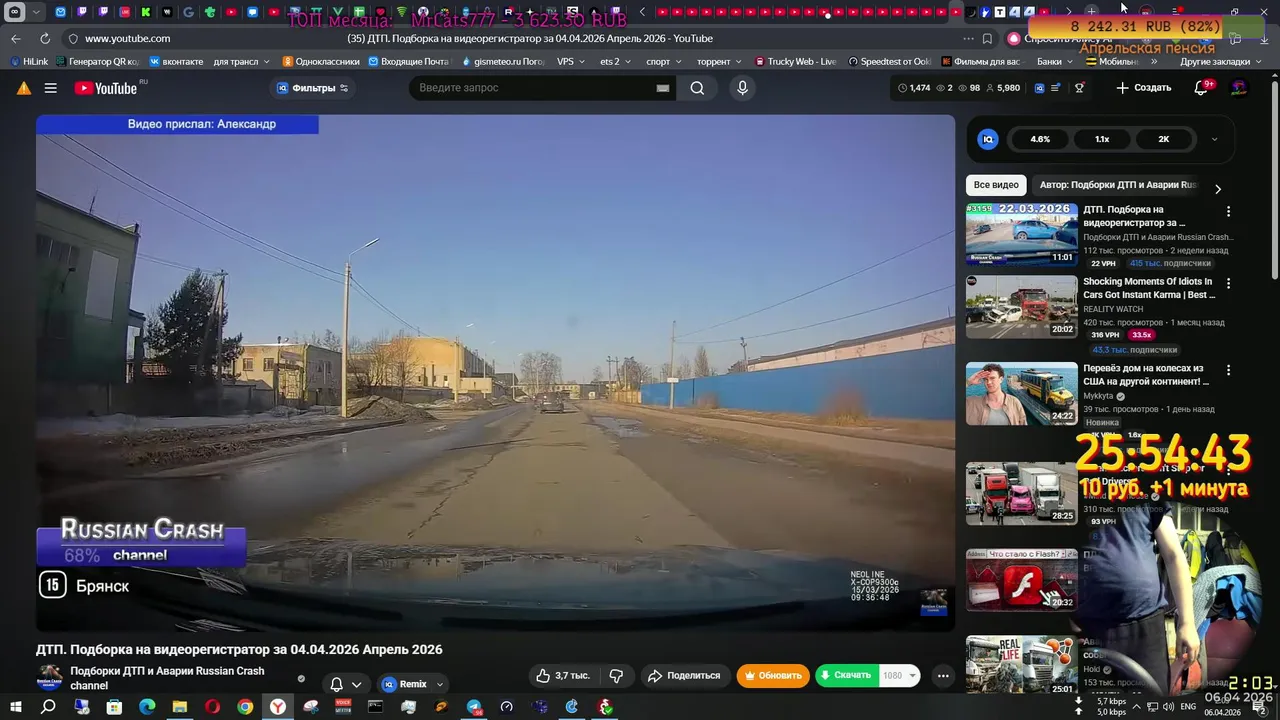1280x720 pixels.
Task: Click ENG language indicator in tray
Action: [x=1188, y=707]
